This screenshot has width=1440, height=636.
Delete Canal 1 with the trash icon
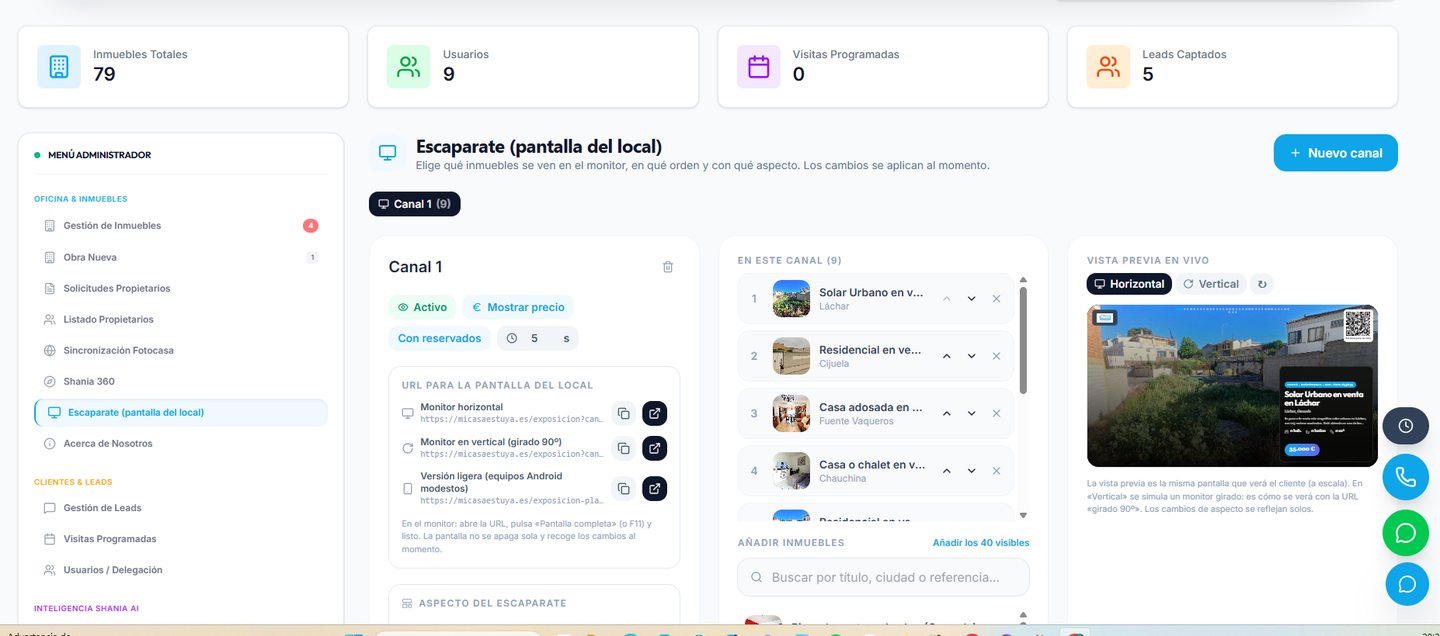pyautogui.click(x=668, y=267)
